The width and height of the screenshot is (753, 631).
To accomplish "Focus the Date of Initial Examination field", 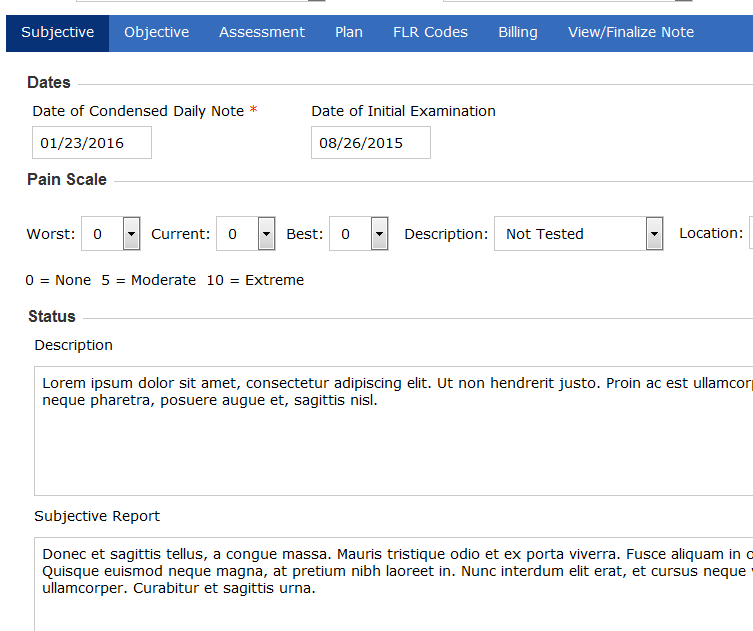I will click(x=370, y=143).
